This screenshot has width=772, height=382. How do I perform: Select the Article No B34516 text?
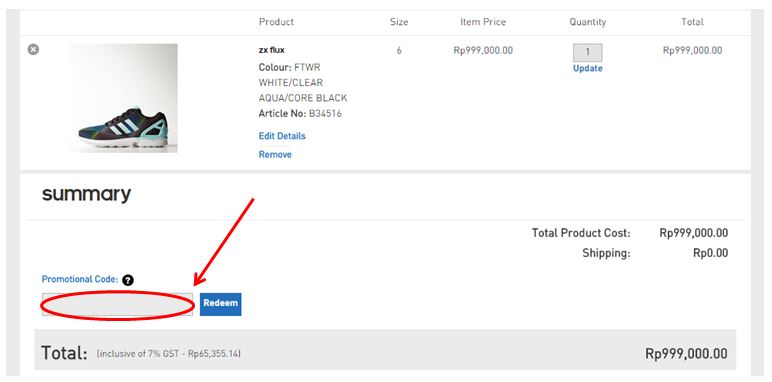(x=300, y=114)
